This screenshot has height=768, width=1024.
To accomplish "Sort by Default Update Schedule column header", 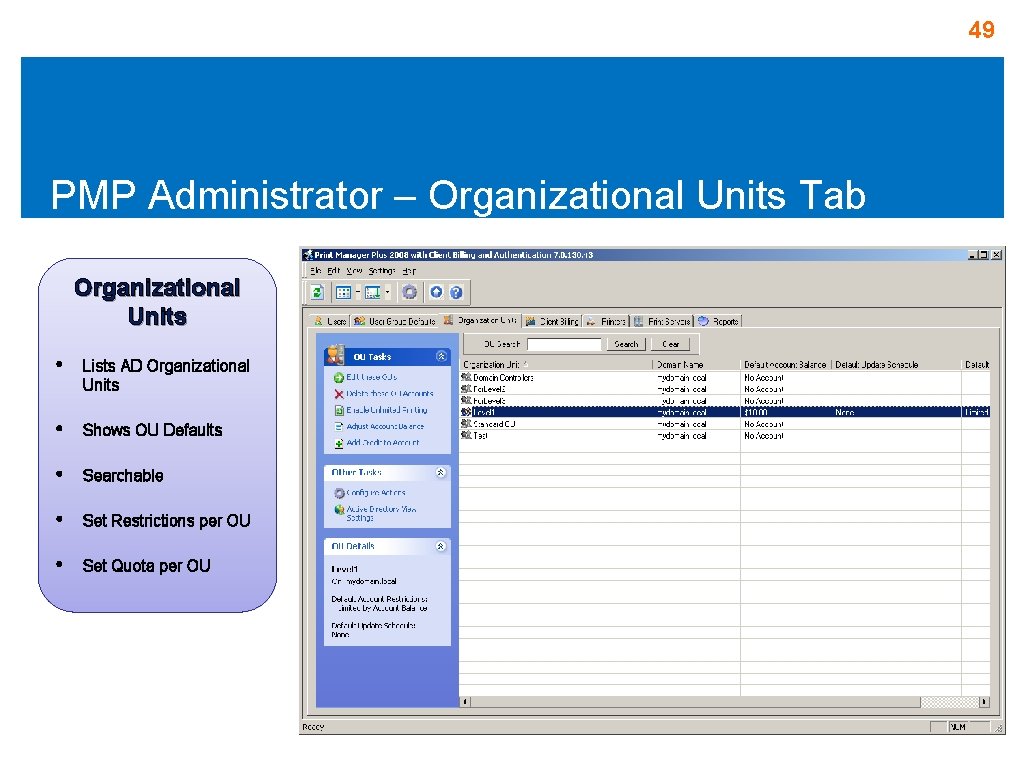I will tap(896, 364).
